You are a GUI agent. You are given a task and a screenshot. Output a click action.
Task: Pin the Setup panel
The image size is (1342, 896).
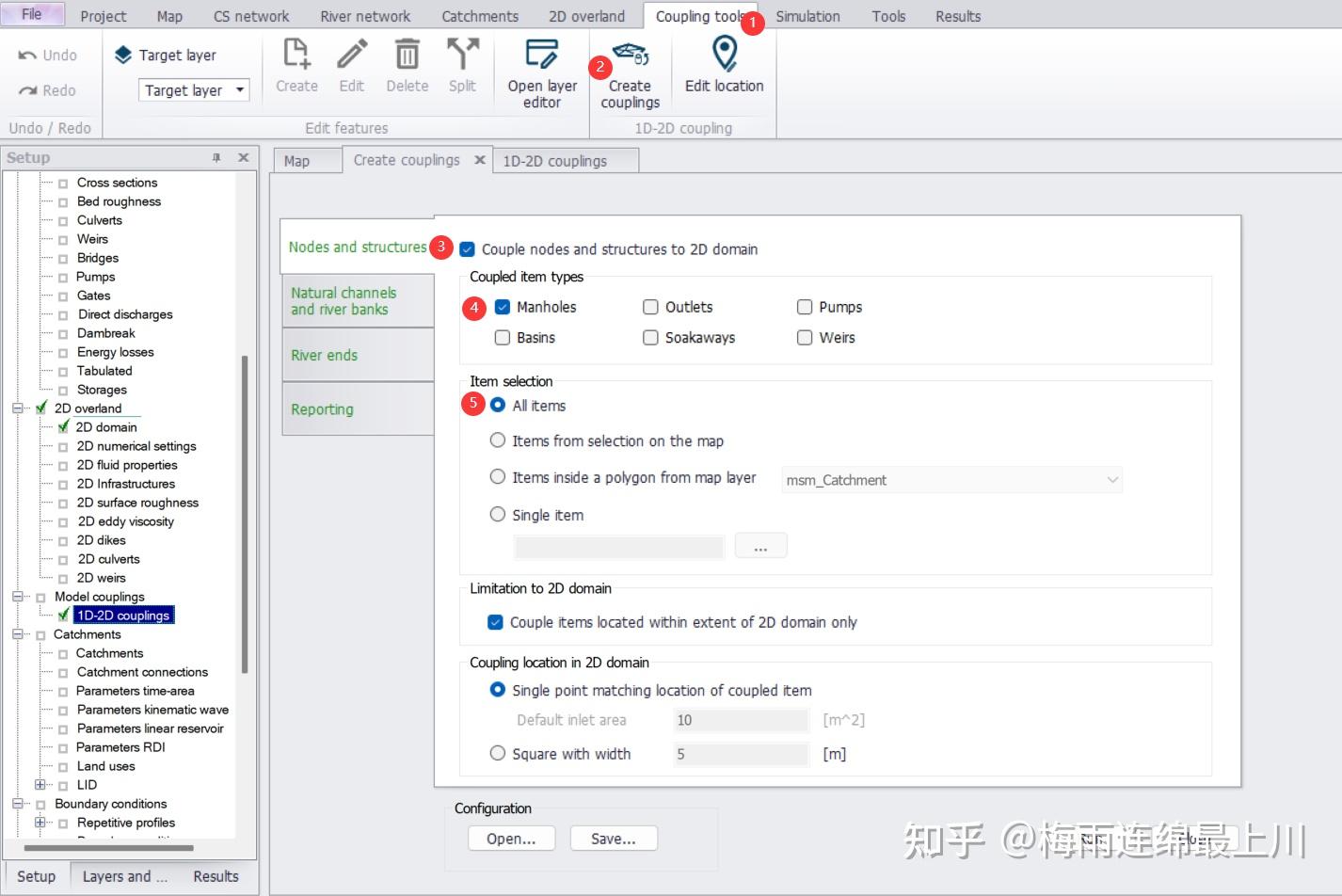216,158
